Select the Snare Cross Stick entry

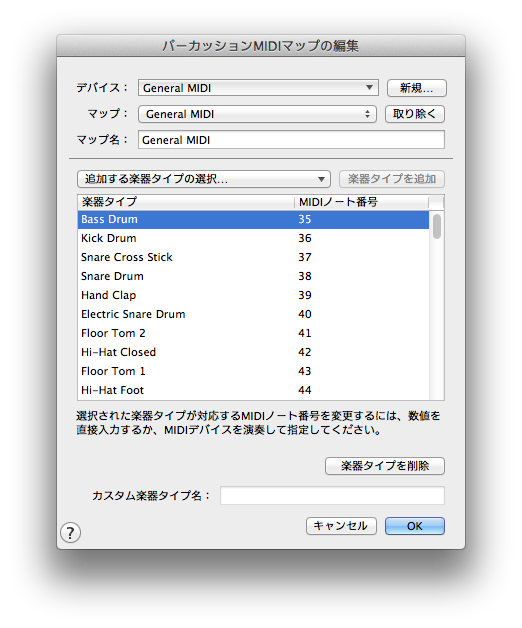click(x=253, y=257)
